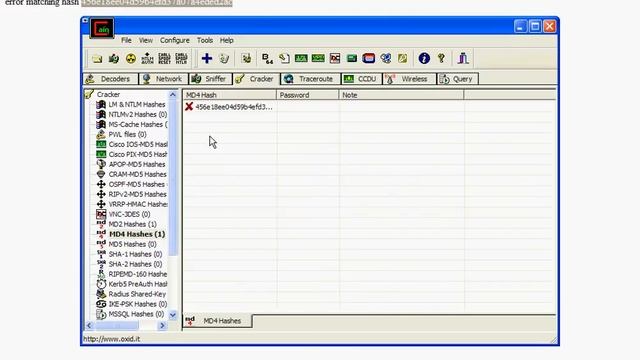Open the Base64 decoder icon
This screenshot has height=360, width=640.
pyautogui.click(x=267, y=59)
